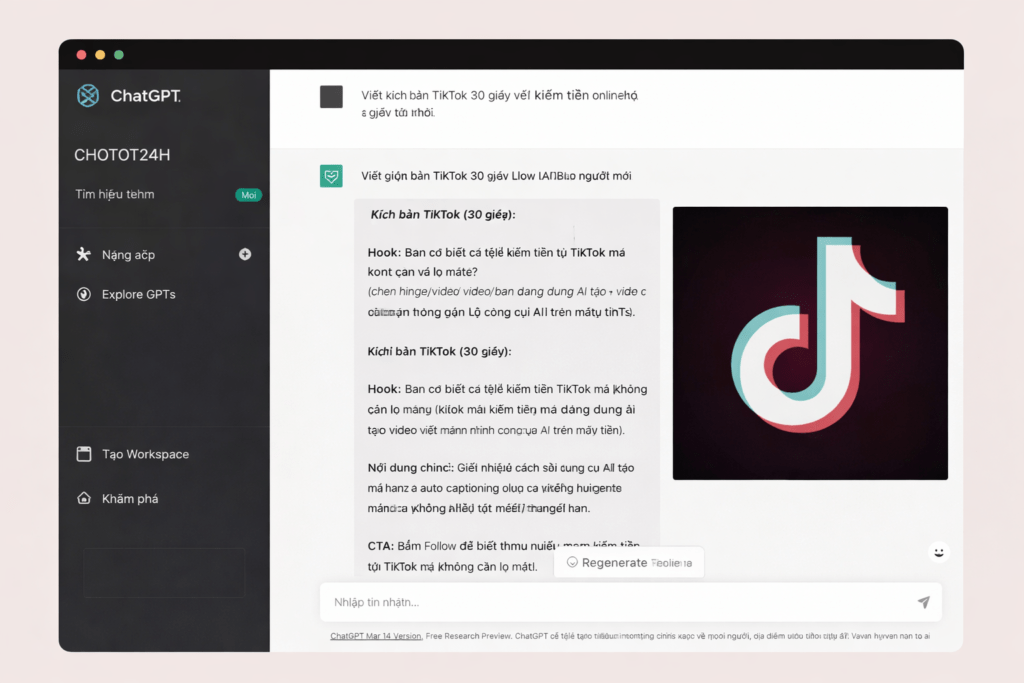The image size is (1024, 683).
Task: Click the user's TikTok prompt message text
Action: point(498,103)
